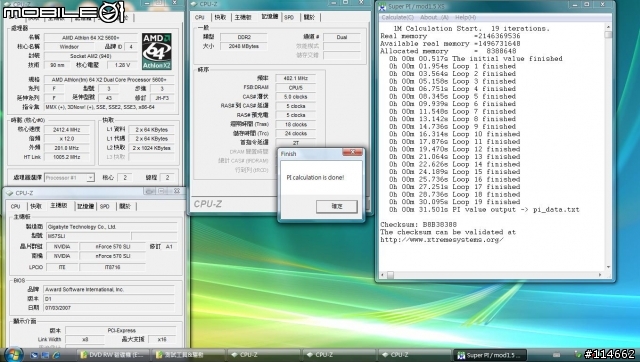The image size is (640, 362).
Task: Click 'Gigabyte Technology Co., Ltd.' manufacturer field
Action: 111,227
